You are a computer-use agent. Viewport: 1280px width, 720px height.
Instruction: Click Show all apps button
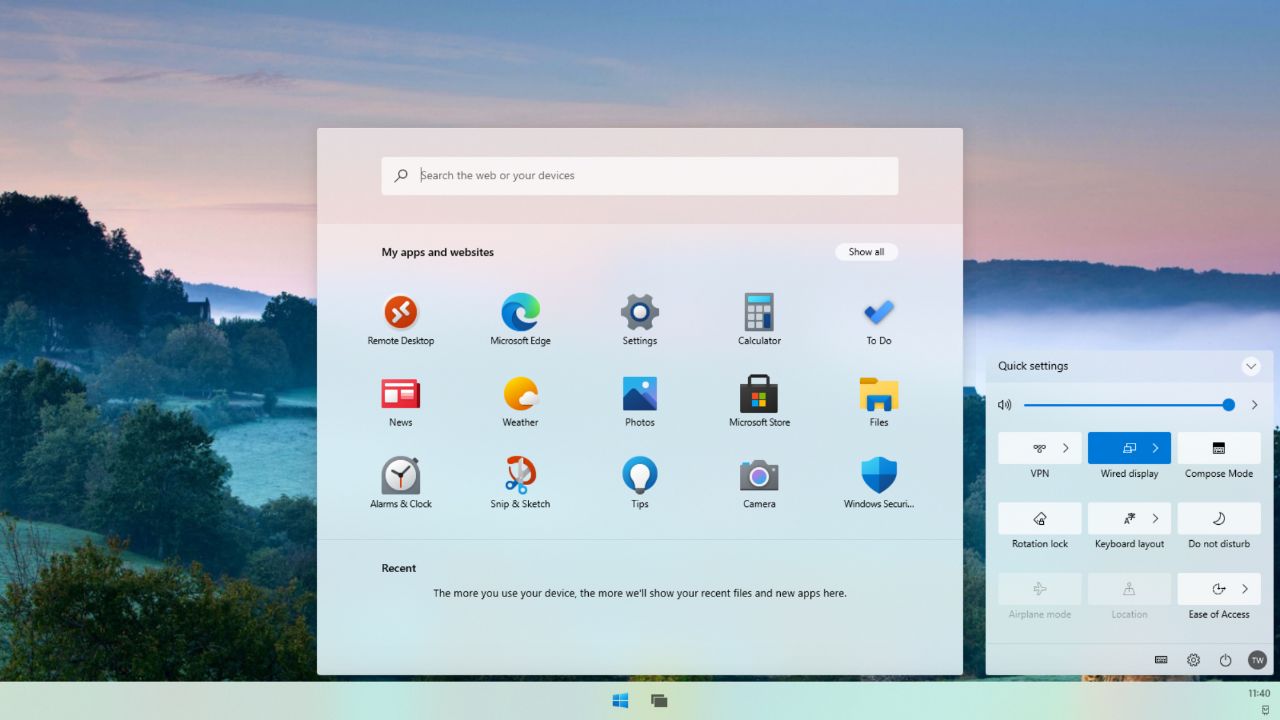point(866,252)
